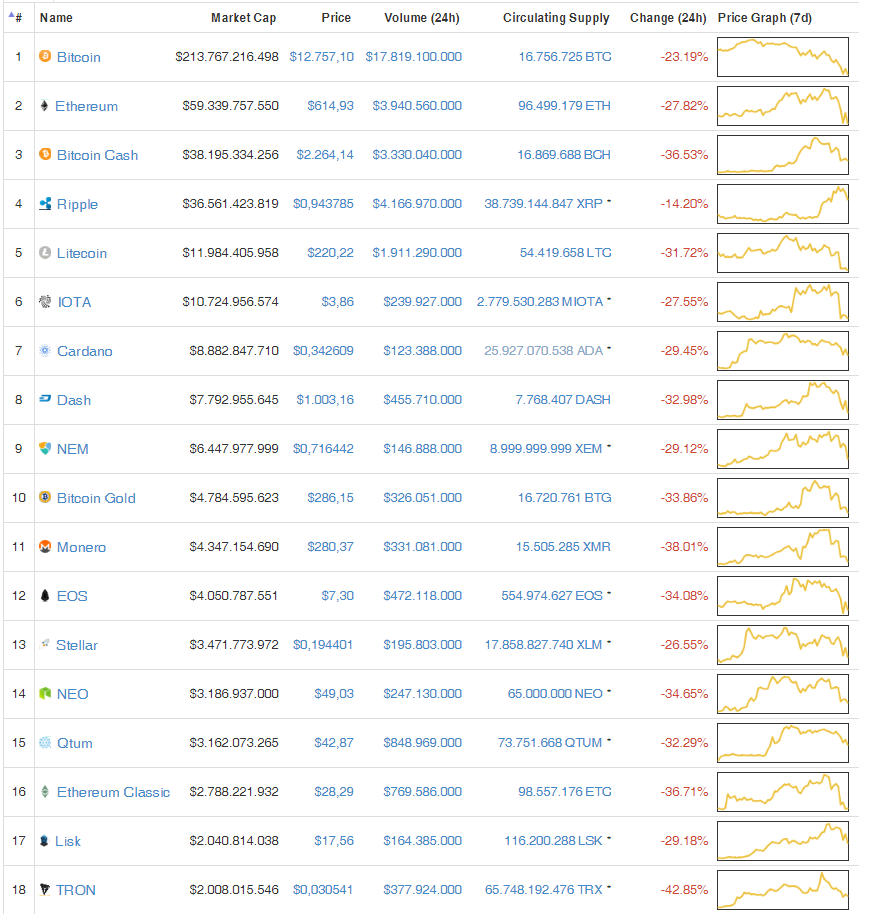Open the Ethereum Classic name link
Viewport: 870px width, 914px height.
(113, 792)
